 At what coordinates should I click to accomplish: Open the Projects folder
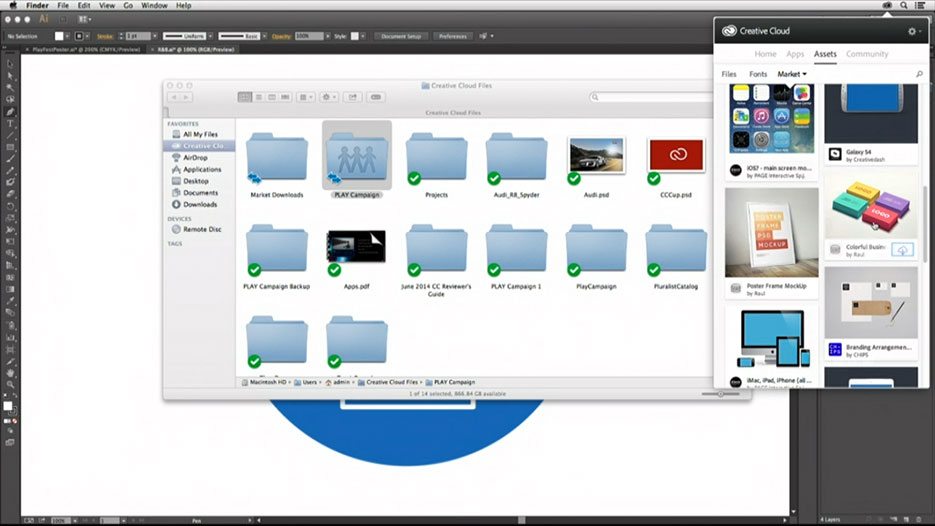(436, 157)
